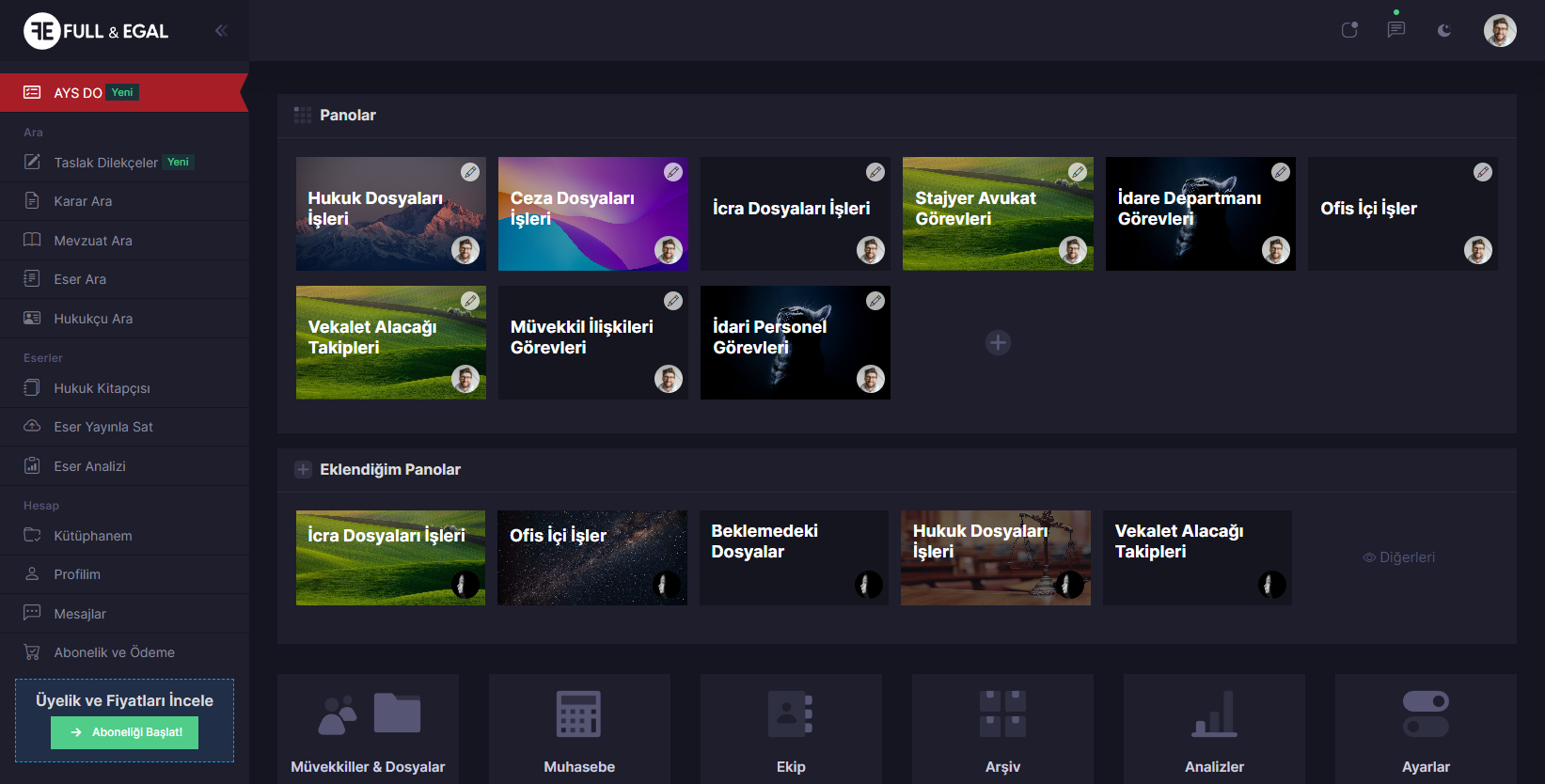Collapse the sidebar with double-chevron icon
Viewport: 1545px width, 784px height.
pos(221,31)
